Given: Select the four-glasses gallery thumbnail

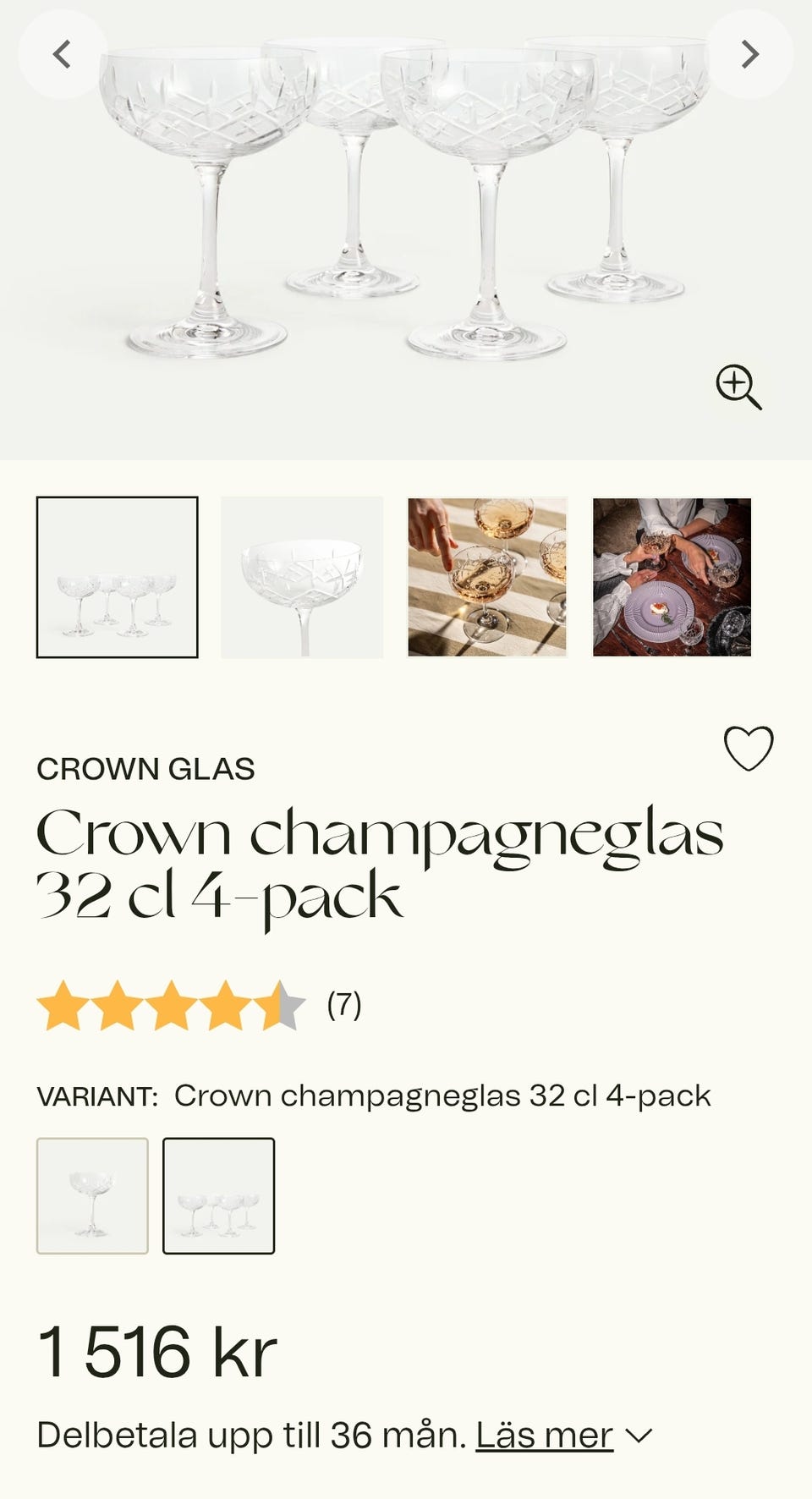Looking at the screenshot, I should point(118,577).
